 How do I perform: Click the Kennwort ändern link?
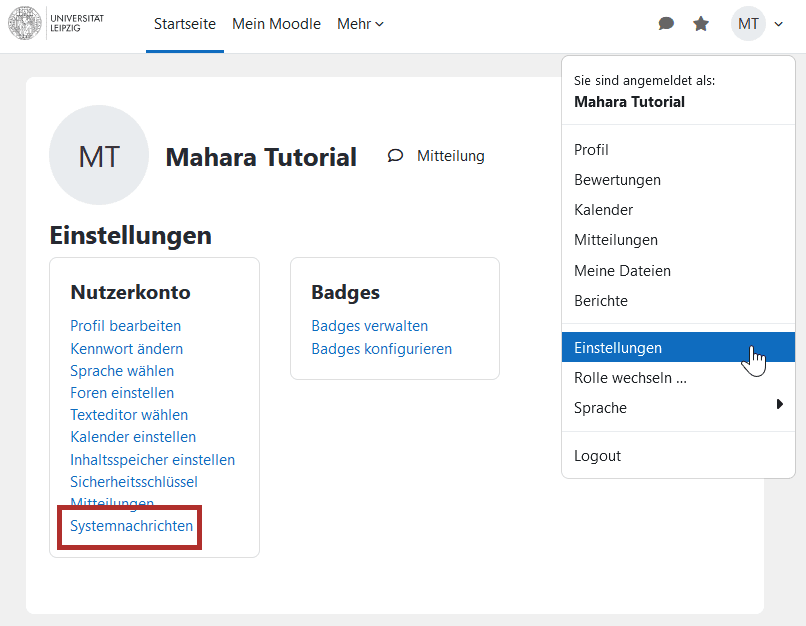coord(126,349)
